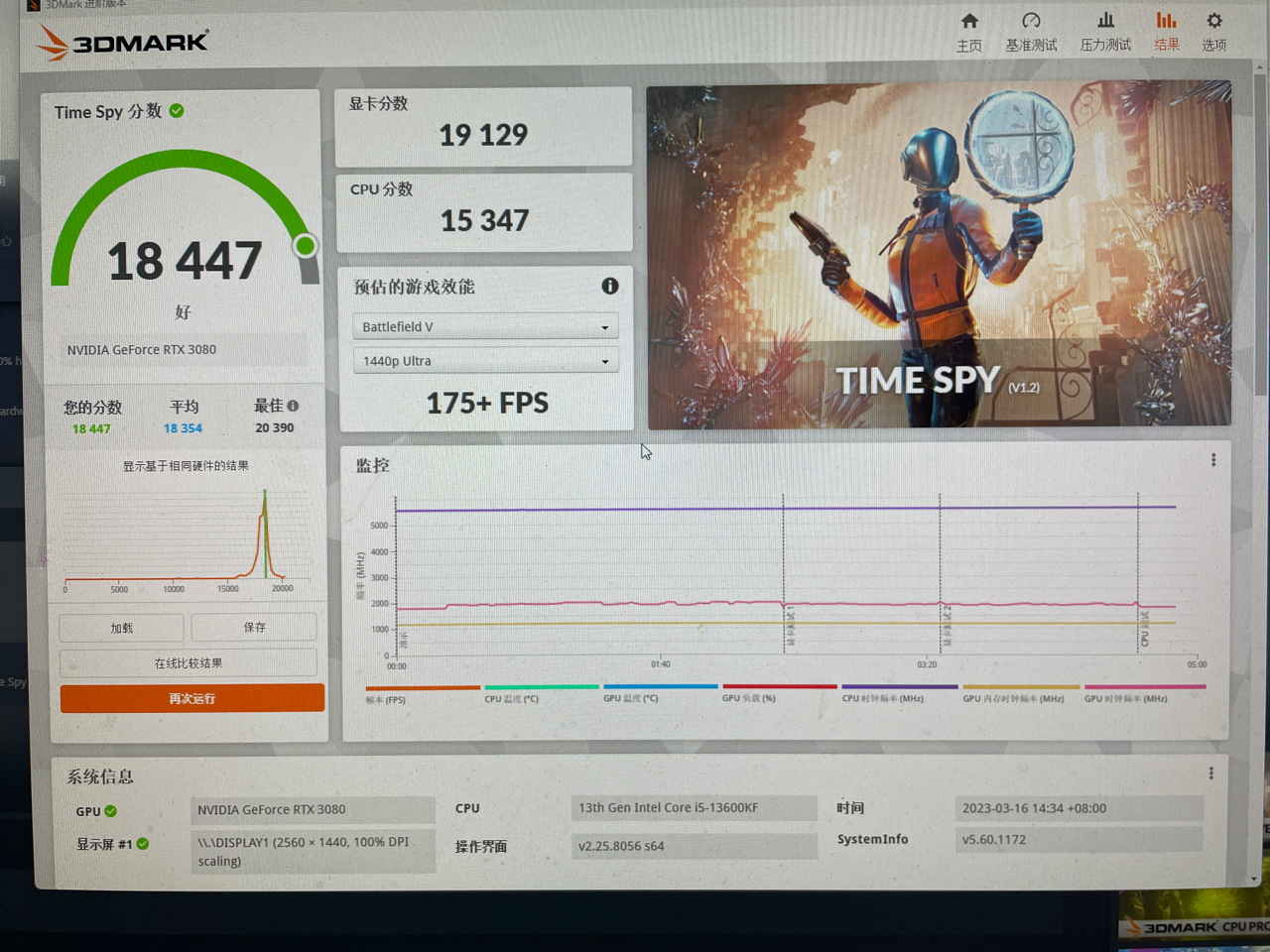Click the 显示基于相同硬件的结果 caption
This screenshot has height=952, width=1270.
186,466
